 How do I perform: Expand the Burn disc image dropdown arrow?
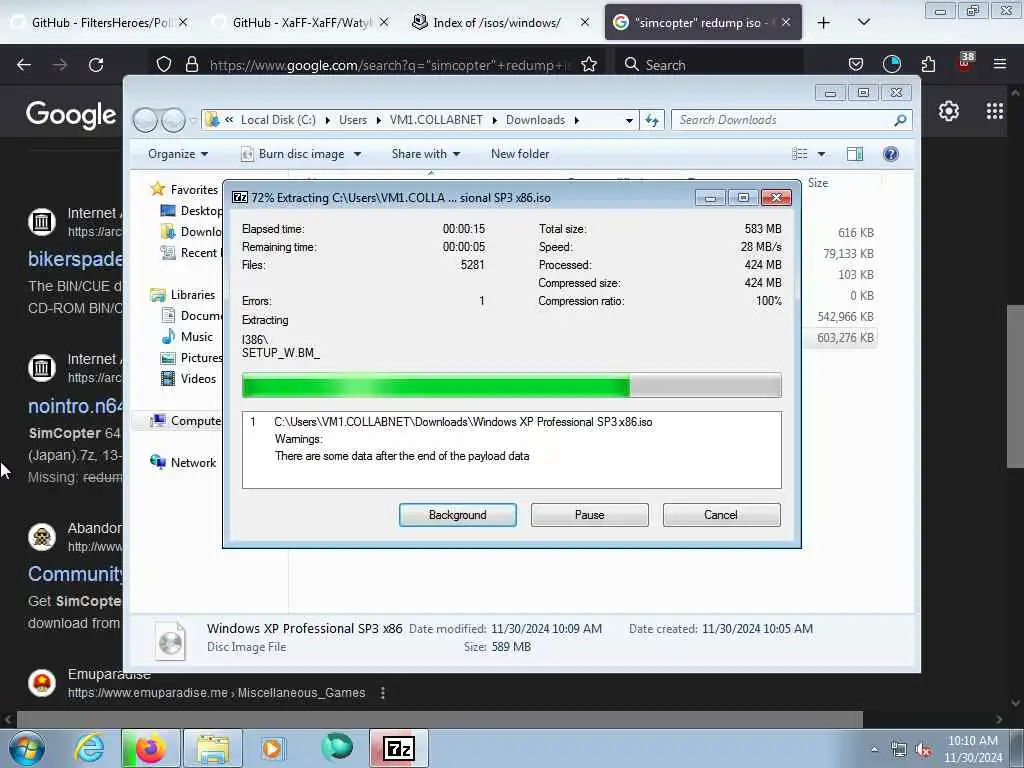coord(357,154)
